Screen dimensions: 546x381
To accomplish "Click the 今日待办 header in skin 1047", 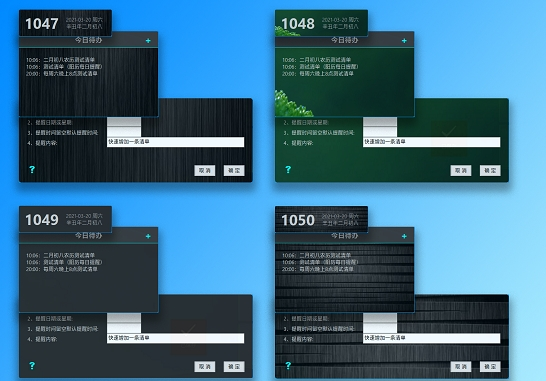I will (88, 40).
